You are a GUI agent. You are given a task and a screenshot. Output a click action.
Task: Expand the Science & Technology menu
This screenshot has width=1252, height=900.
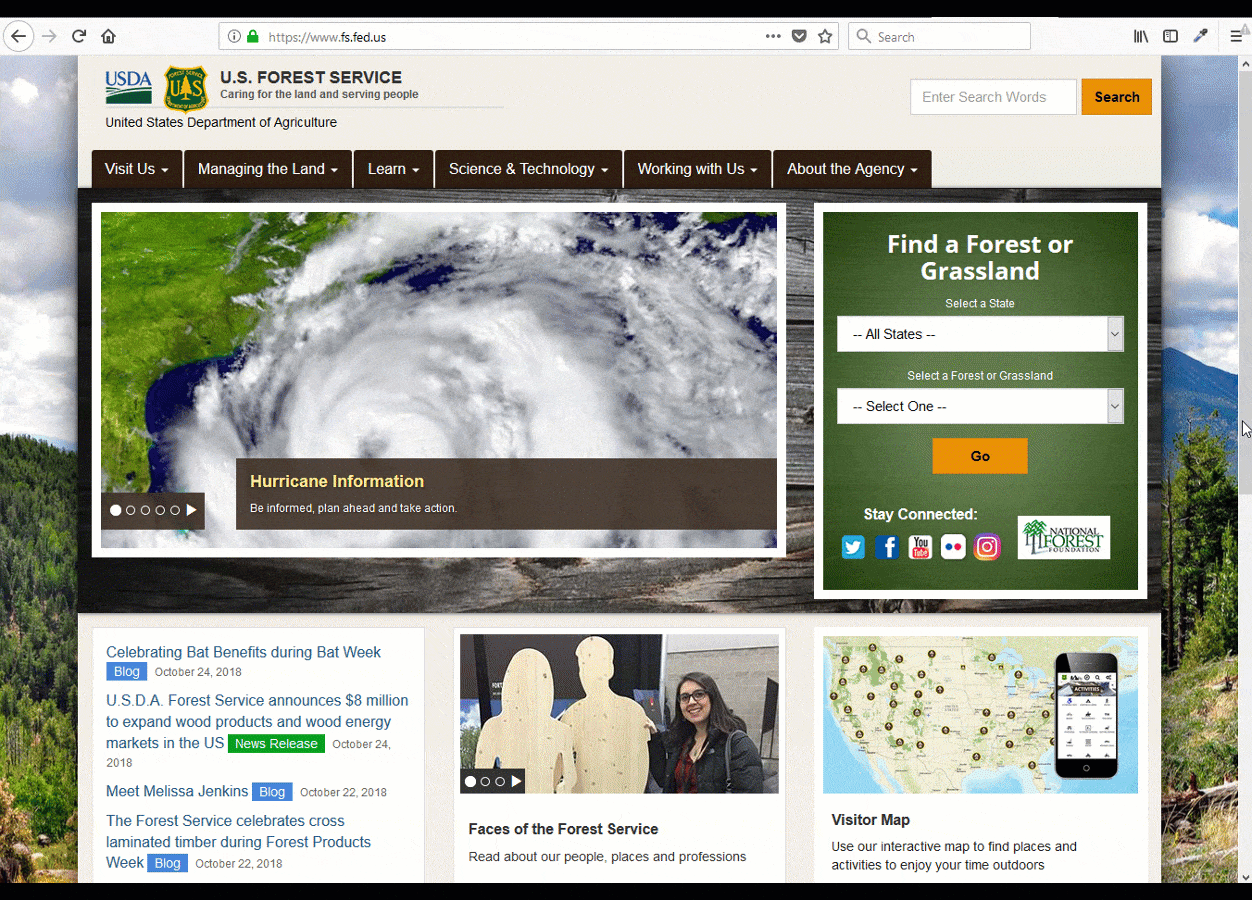pos(528,169)
